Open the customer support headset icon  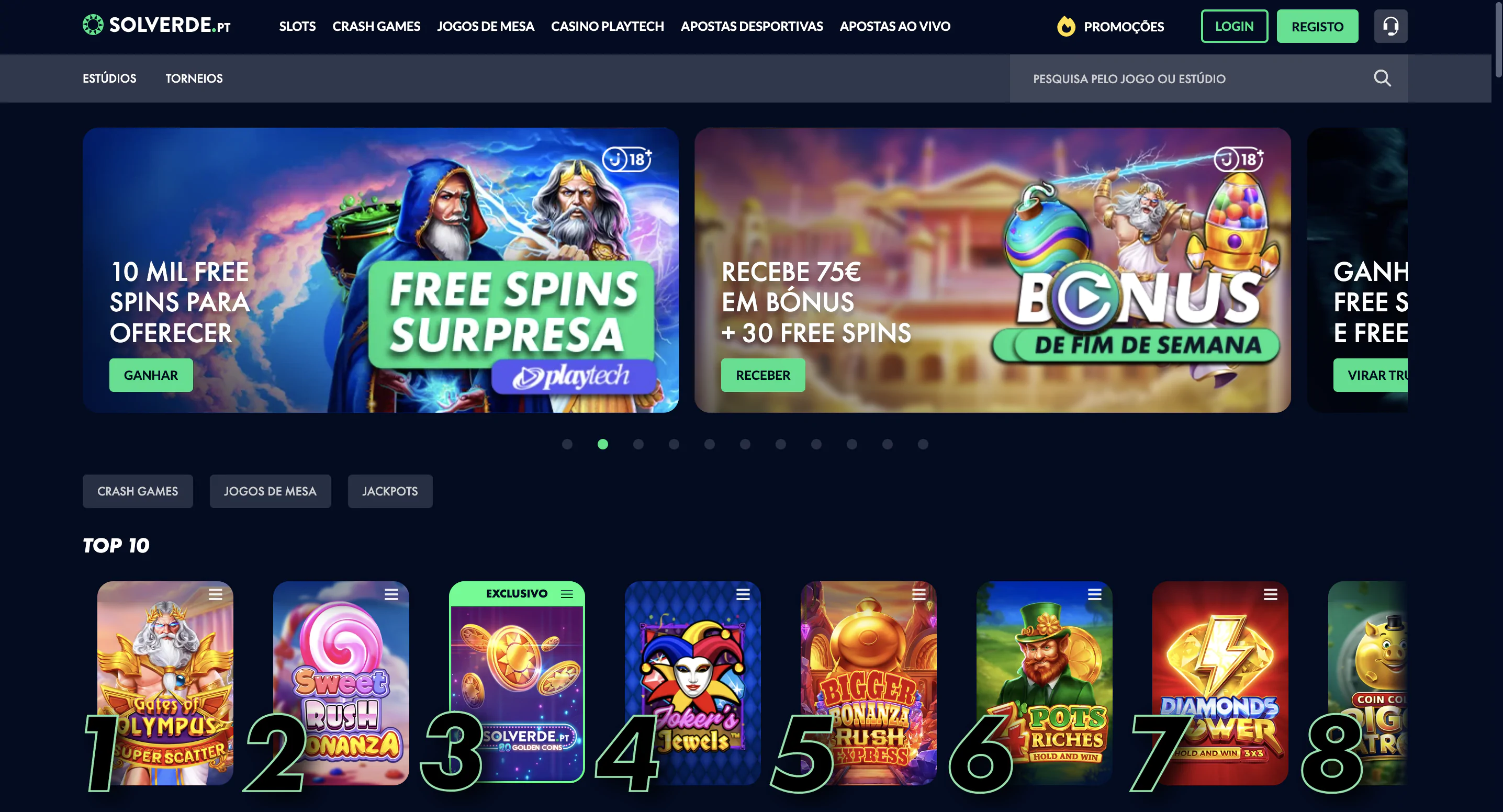click(1390, 26)
